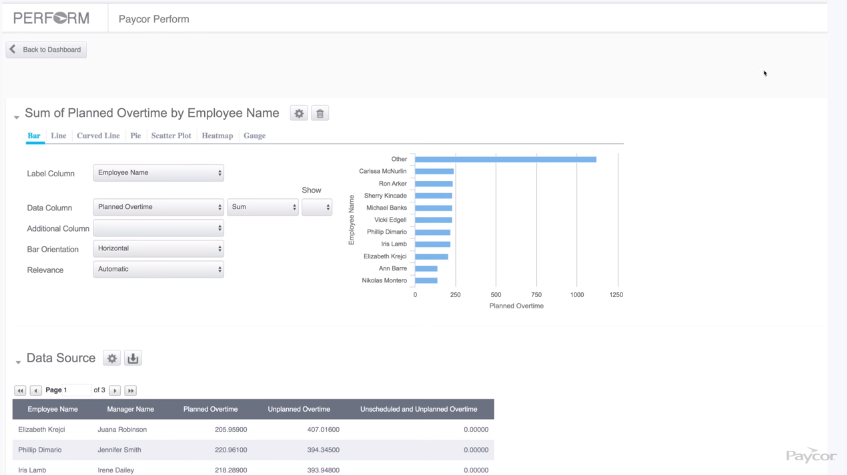Image resolution: width=847 pixels, height=475 pixels.
Task: Go to first page of table
Action: tap(20, 390)
